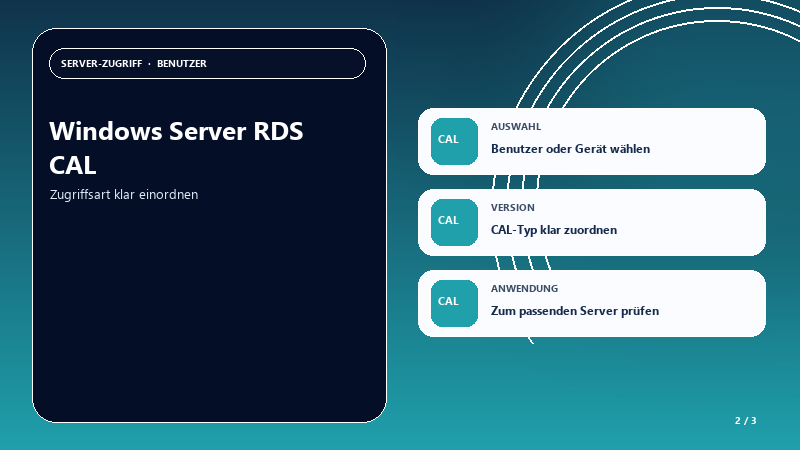
Task: Click text Zum passenden Server prüfen
Action: click(x=575, y=311)
